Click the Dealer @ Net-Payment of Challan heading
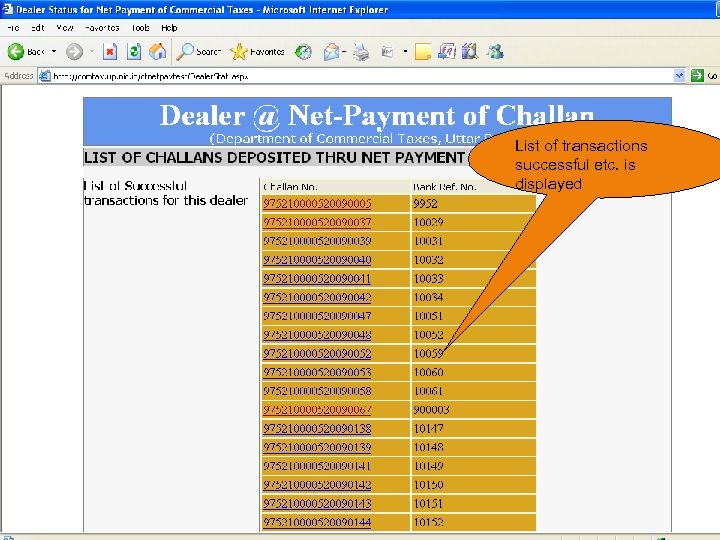 coord(377,115)
